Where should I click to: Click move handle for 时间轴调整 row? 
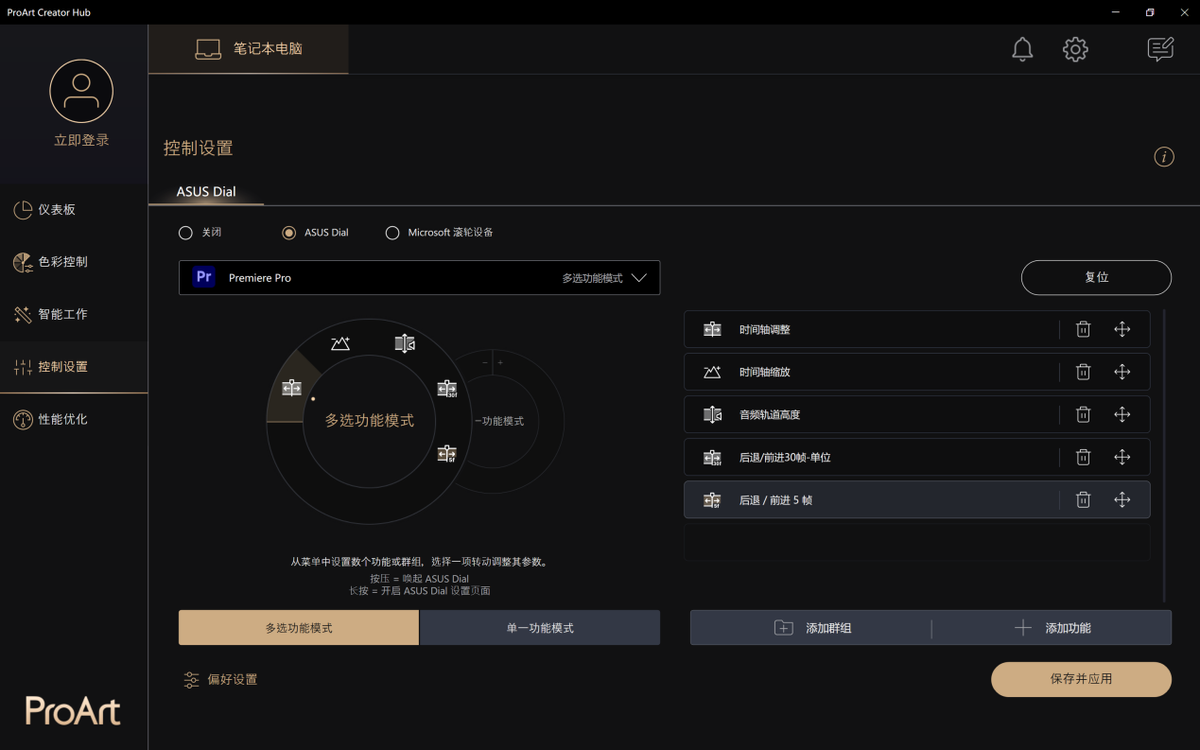(1122, 329)
